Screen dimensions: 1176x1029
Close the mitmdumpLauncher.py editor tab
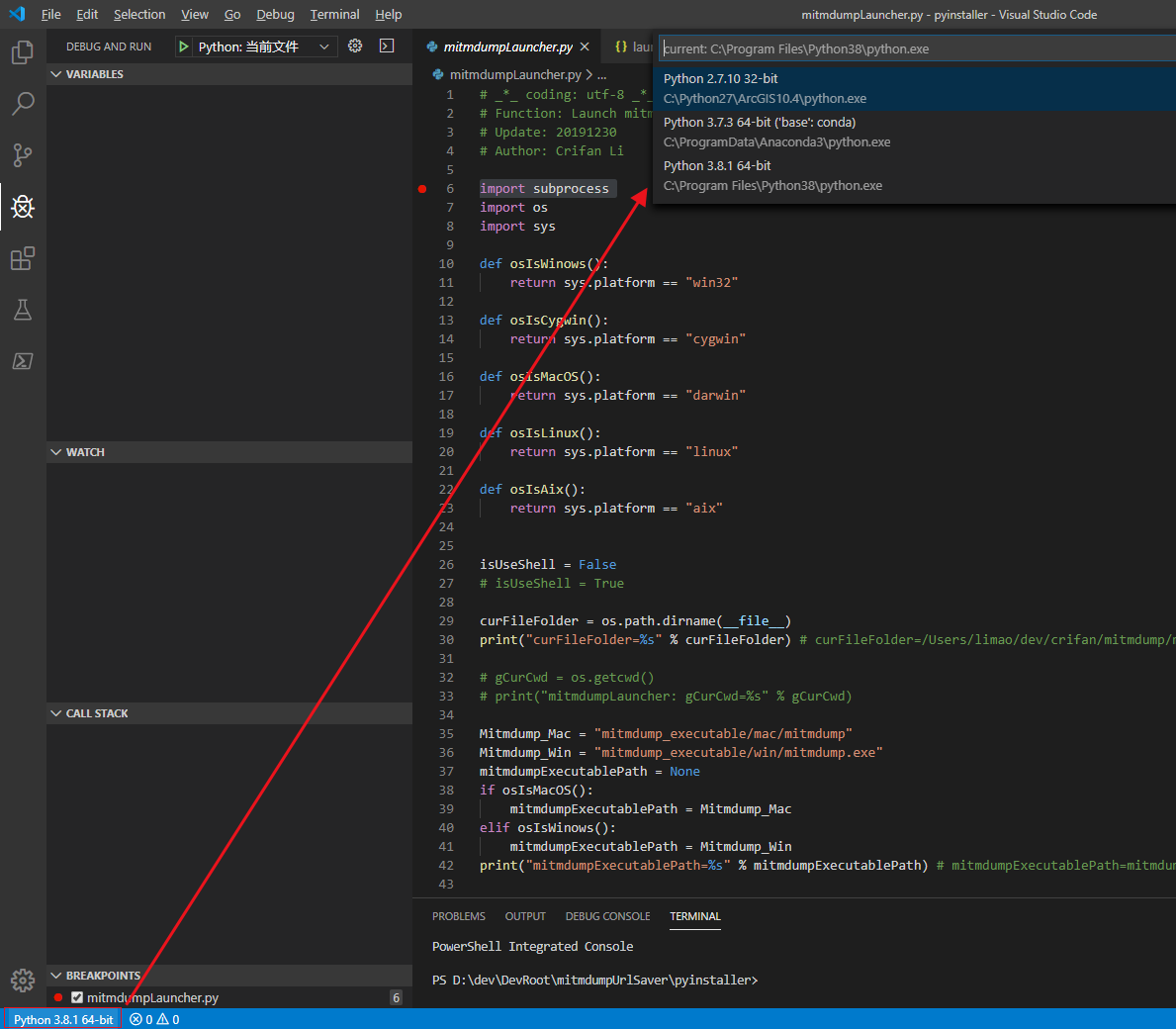click(585, 47)
